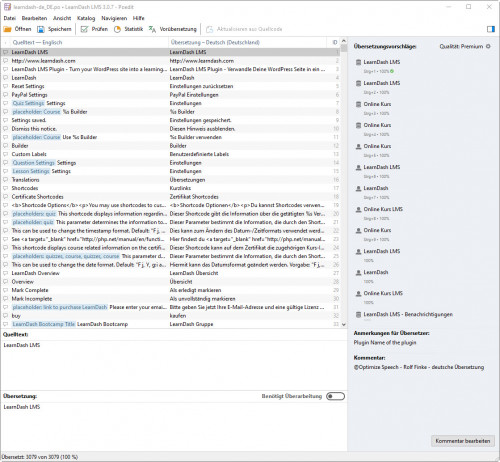Image resolution: width=500 pixels, height=462 pixels.
Task: Toggle the Benötigt Überarbeitung switch
Action: (335, 396)
